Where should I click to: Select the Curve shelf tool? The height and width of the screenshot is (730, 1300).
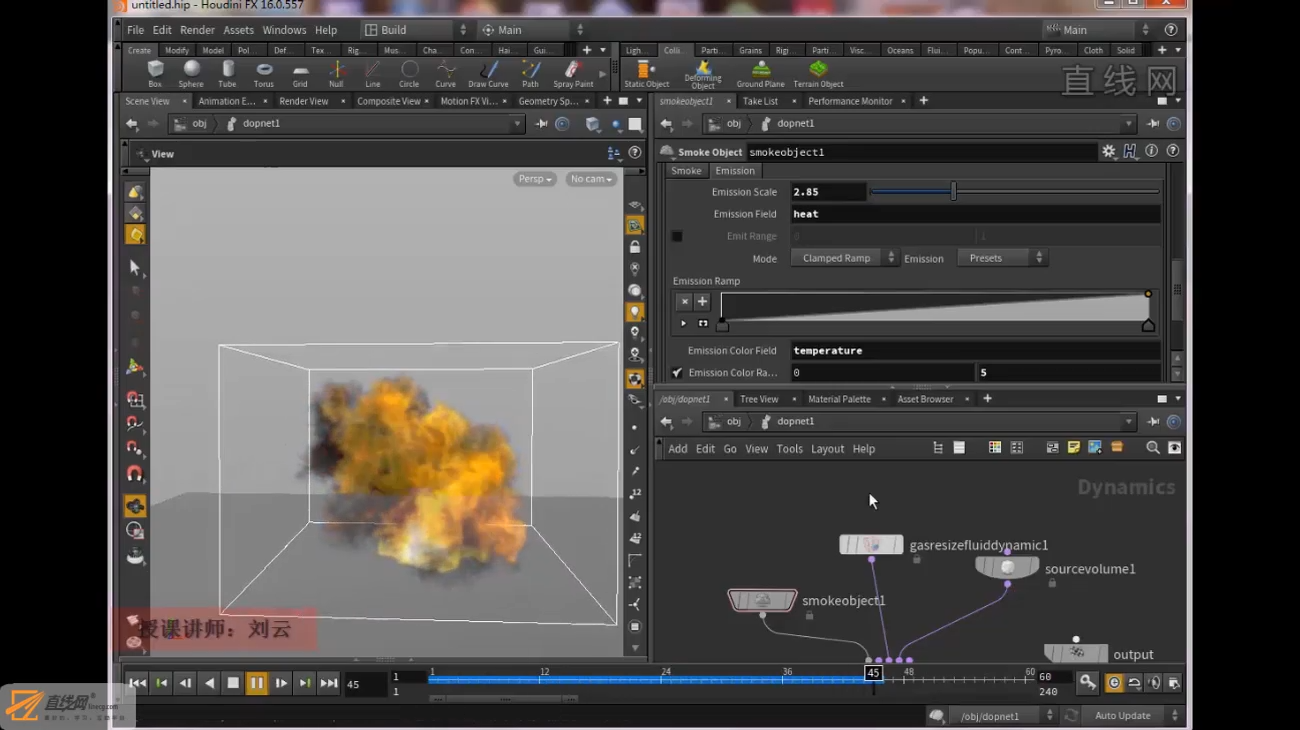tap(446, 73)
